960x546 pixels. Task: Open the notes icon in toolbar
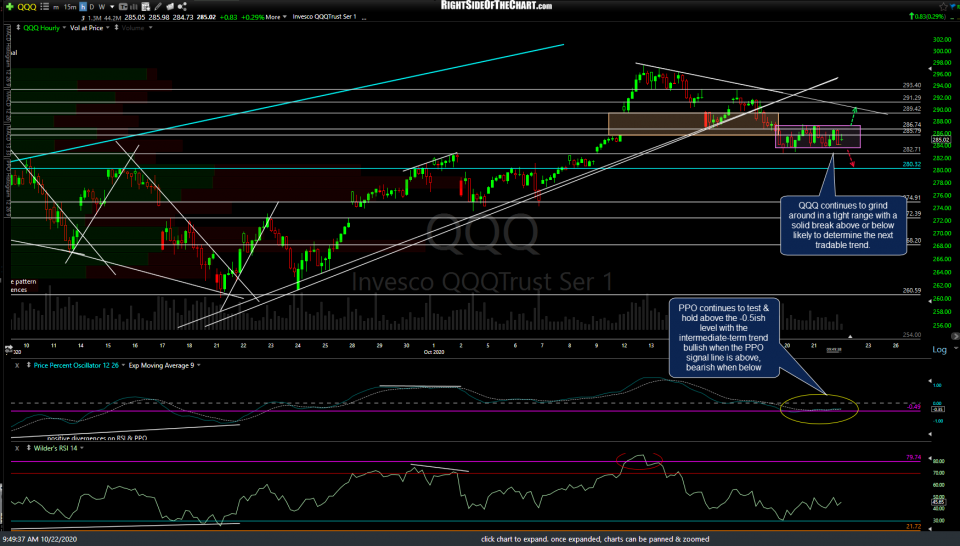[146, 7]
